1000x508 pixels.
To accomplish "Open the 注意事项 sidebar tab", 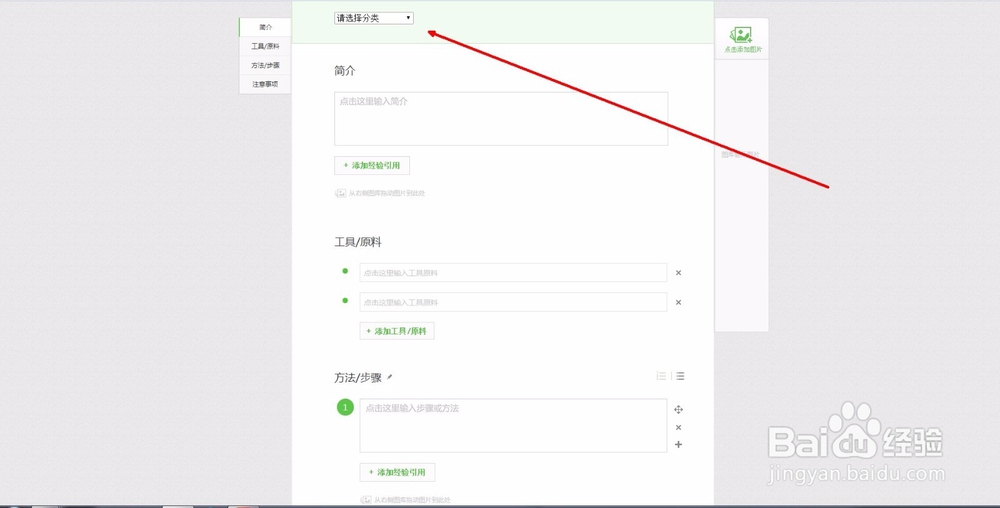I will tap(265, 84).
